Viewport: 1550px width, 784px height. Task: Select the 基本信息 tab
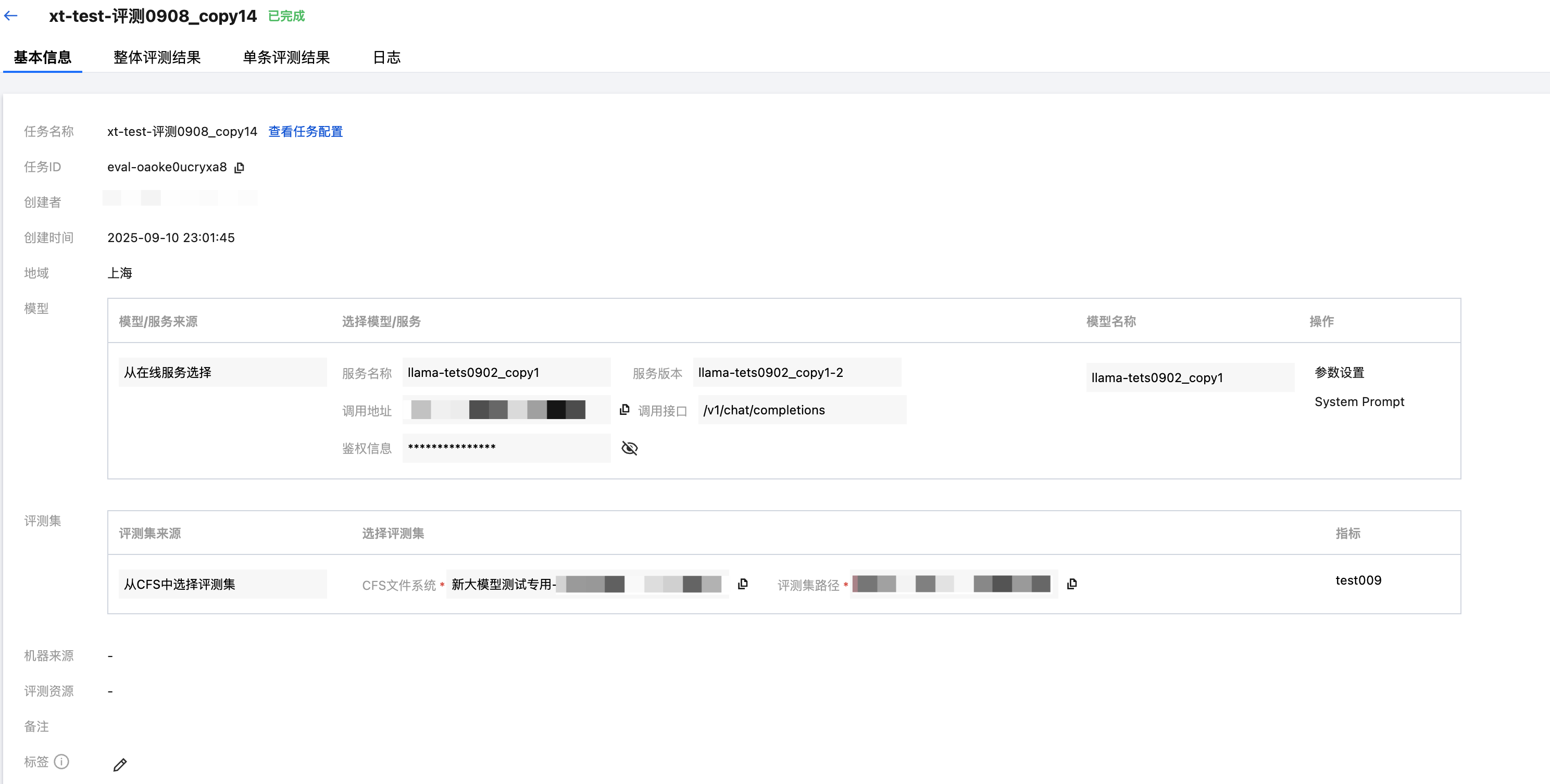click(x=42, y=57)
